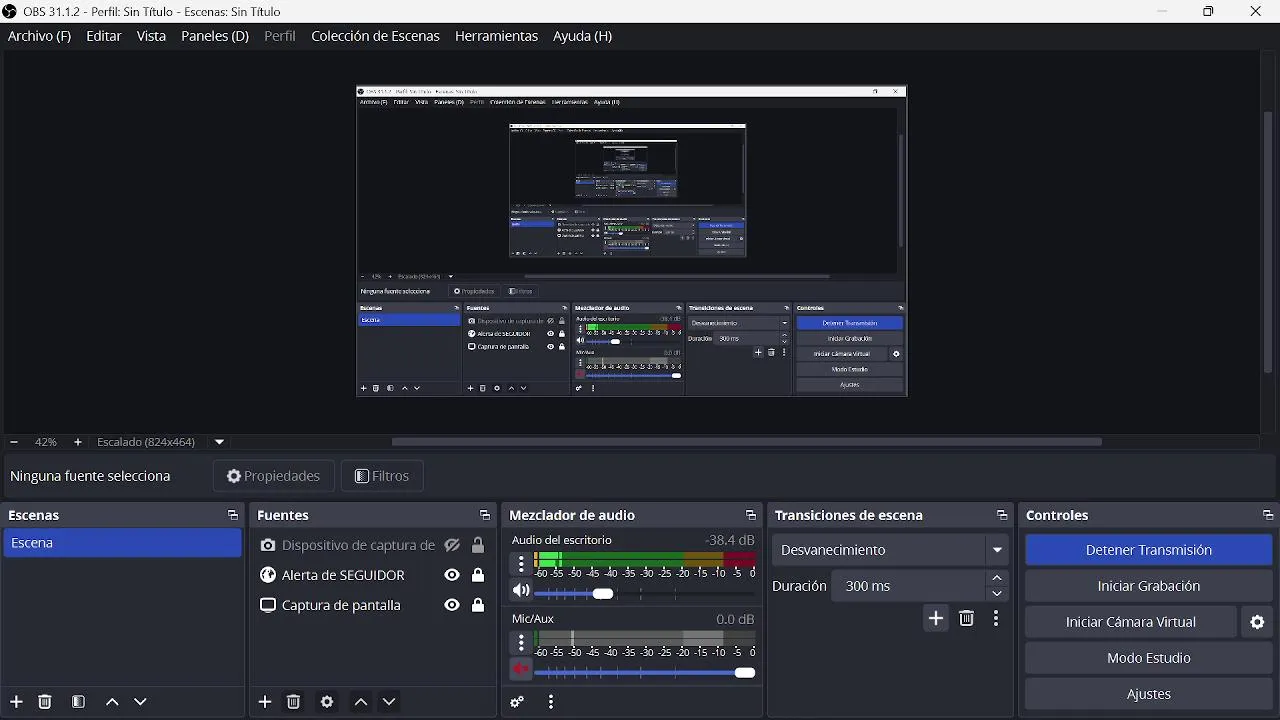Open source properties gear in Fuentes
This screenshot has height=720, width=1280.
[x=327, y=702]
